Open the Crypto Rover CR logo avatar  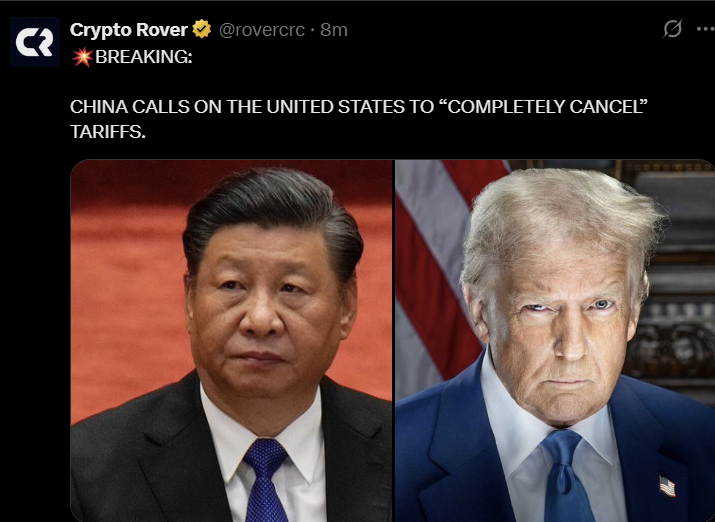tap(35, 42)
